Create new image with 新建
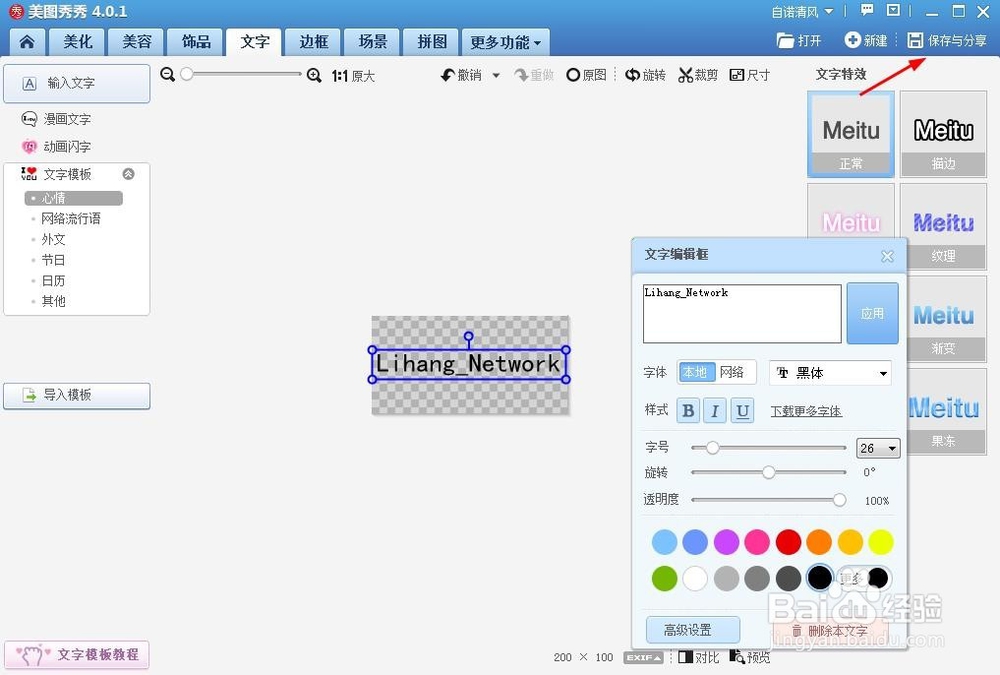The image size is (1000, 675). tap(865, 40)
